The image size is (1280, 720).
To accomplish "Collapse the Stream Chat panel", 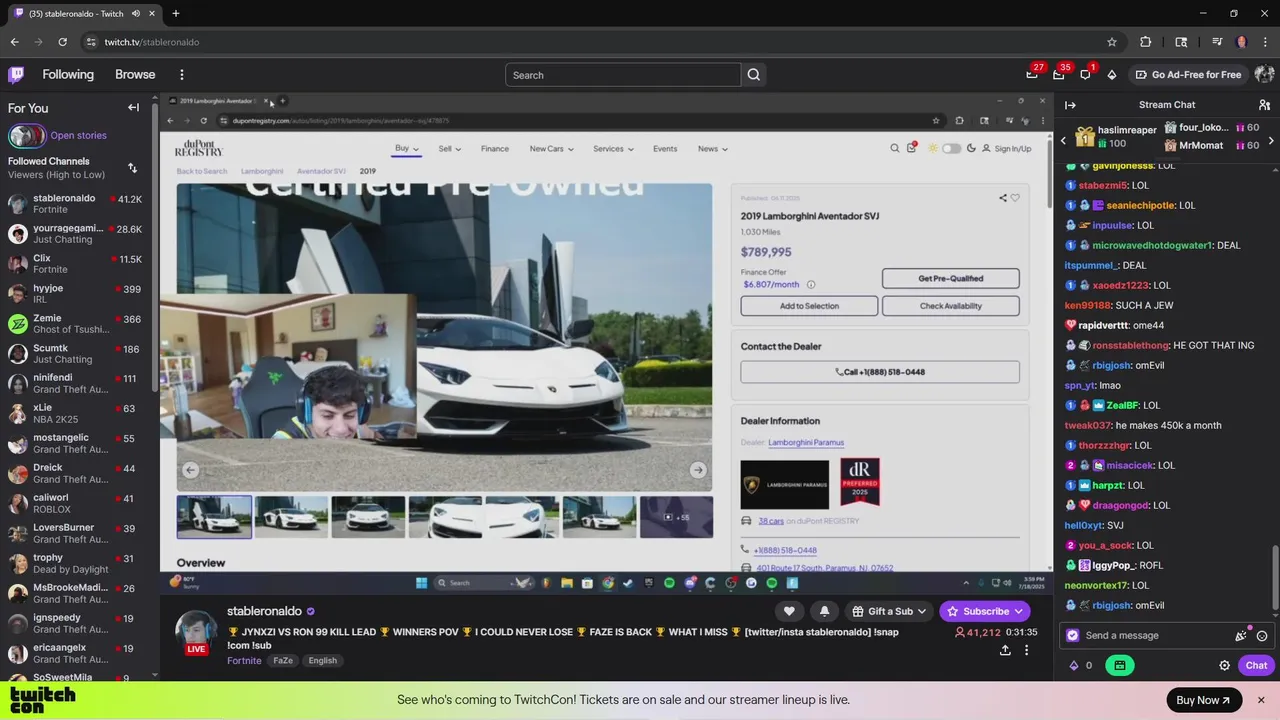I will (x=1070, y=105).
